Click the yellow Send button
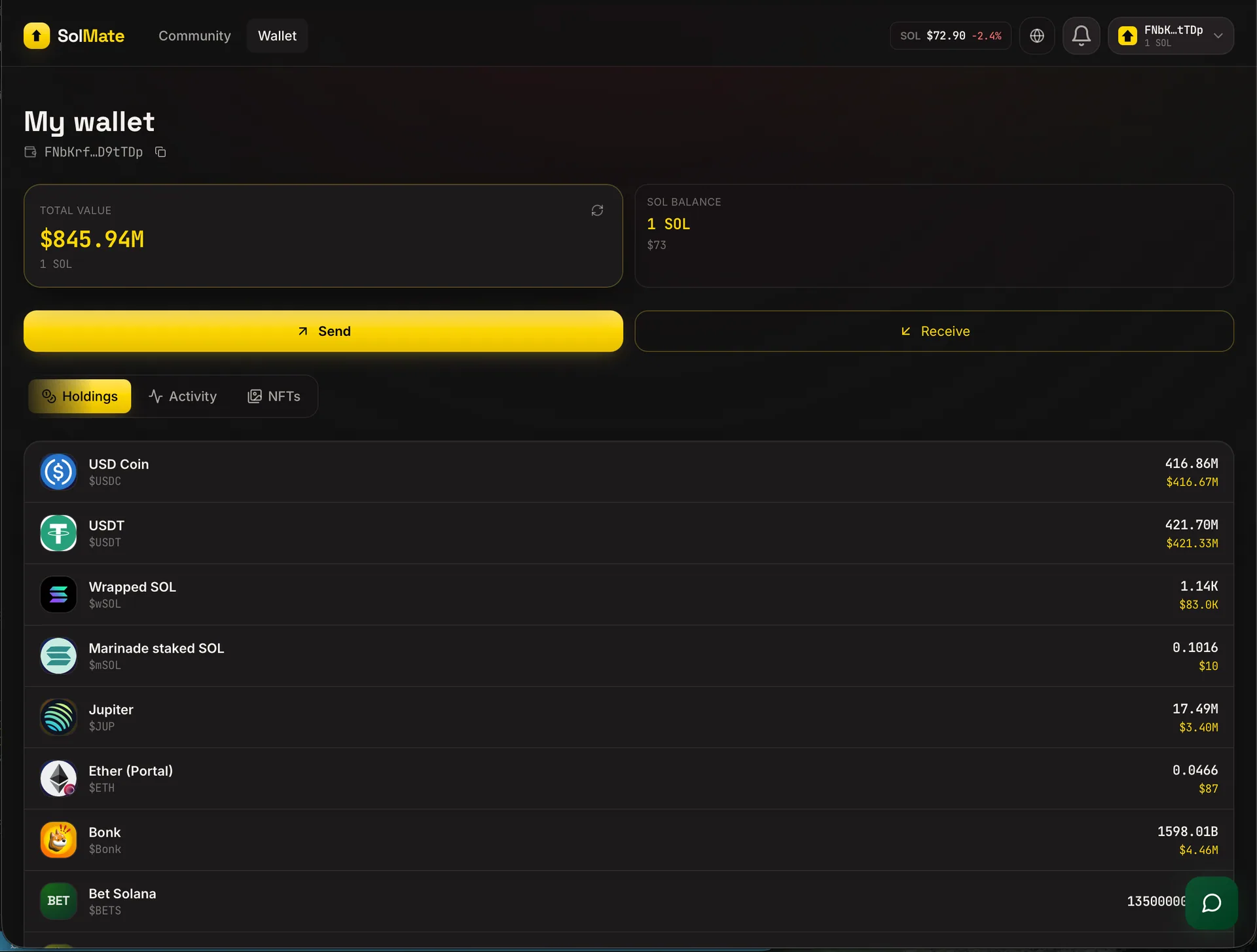This screenshot has height=952, width=1257. click(x=323, y=331)
